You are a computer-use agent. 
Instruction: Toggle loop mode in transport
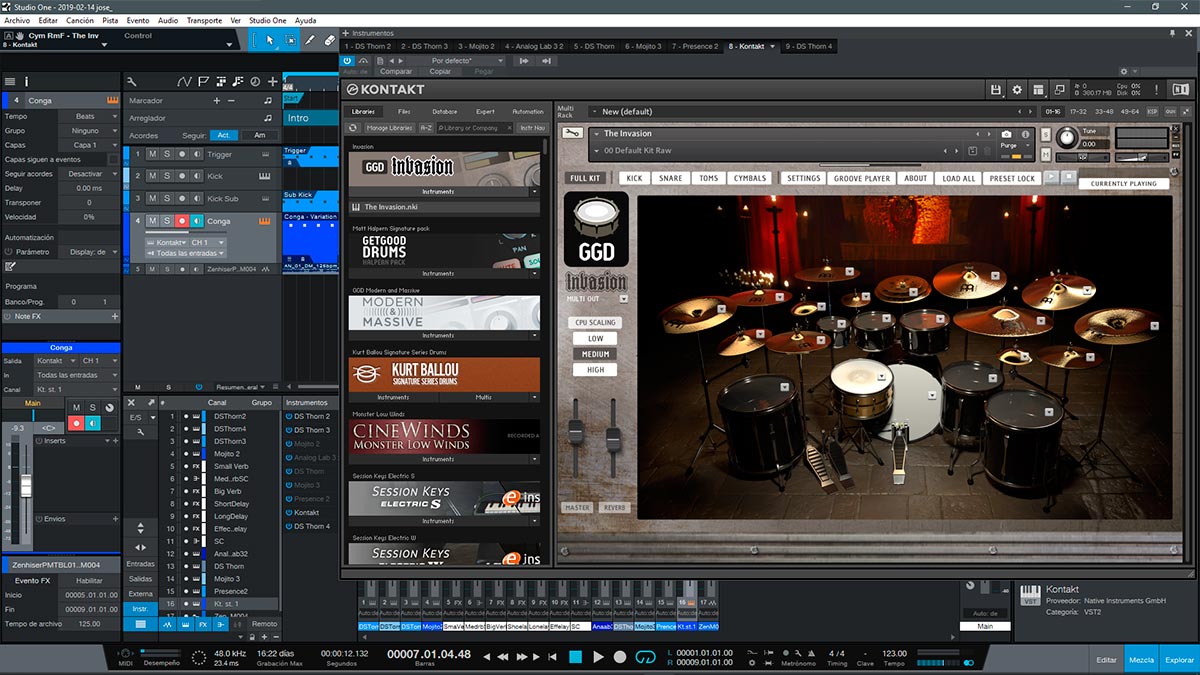(646, 657)
